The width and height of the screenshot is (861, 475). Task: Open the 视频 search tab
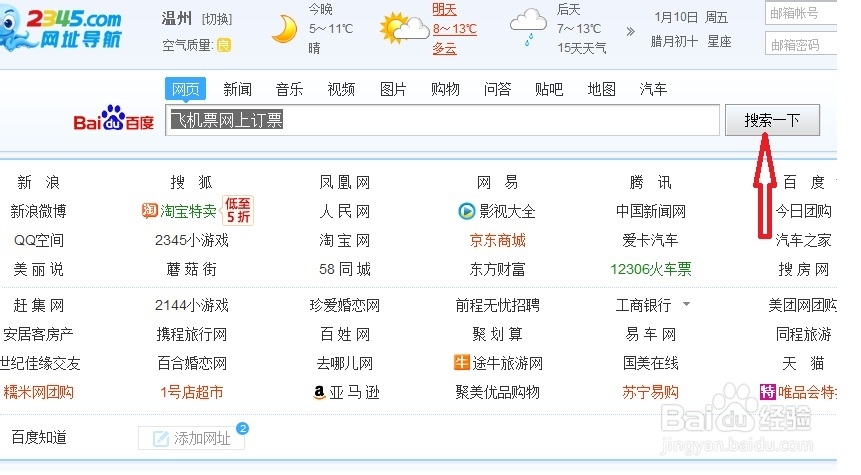point(341,89)
